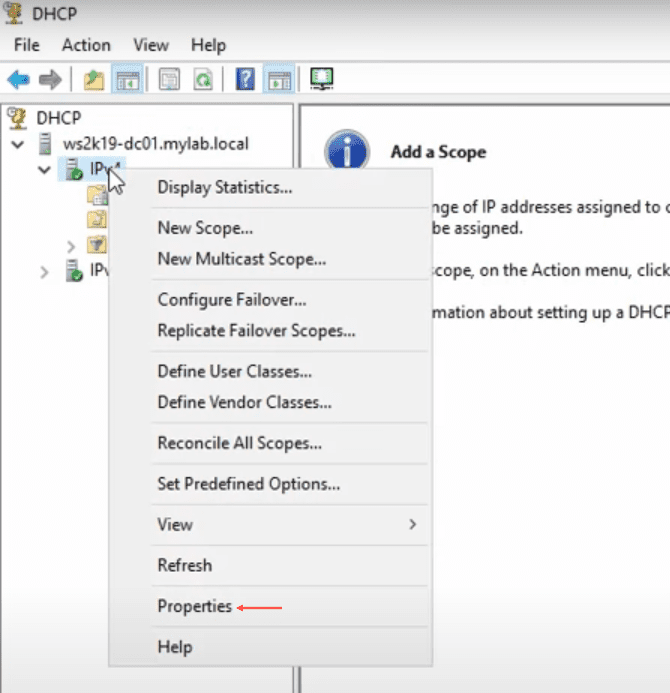Viewport: 670px width, 693px height.
Task: Collapse the ws2k19-dc01.mylab.local server node
Action: tap(18, 145)
